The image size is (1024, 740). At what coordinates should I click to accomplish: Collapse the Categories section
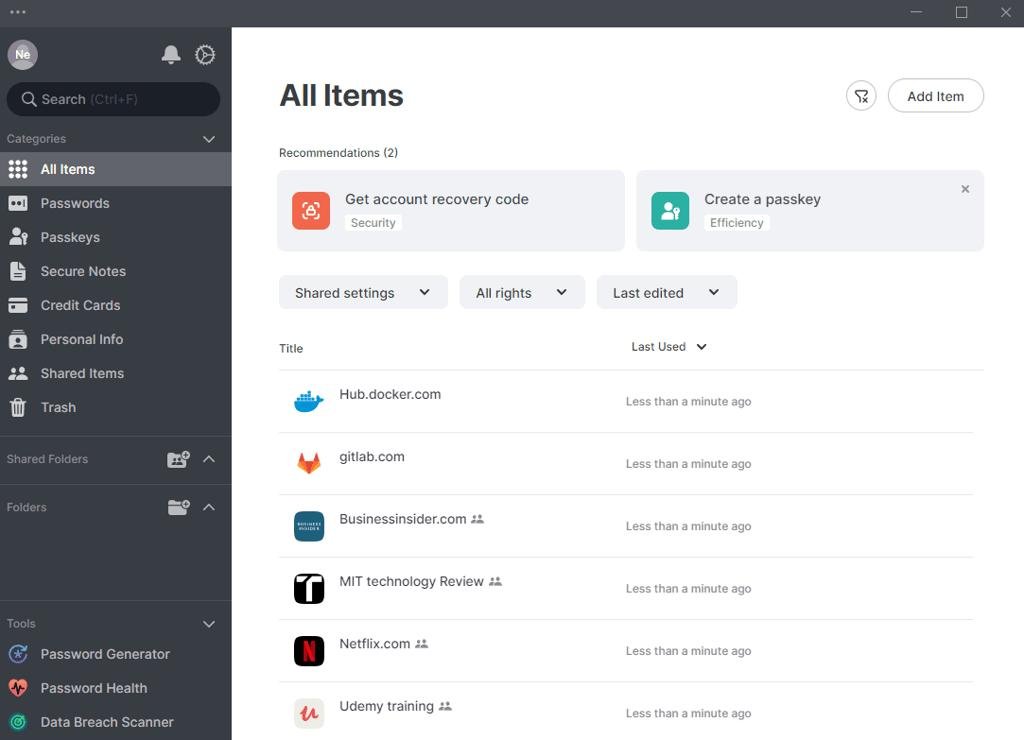pyautogui.click(x=209, y=139)
